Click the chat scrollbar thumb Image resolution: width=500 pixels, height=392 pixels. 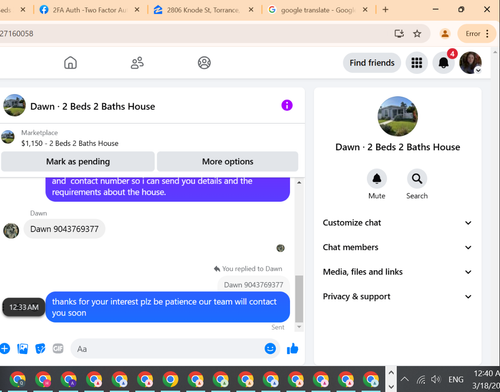click(x=299, y=299)
